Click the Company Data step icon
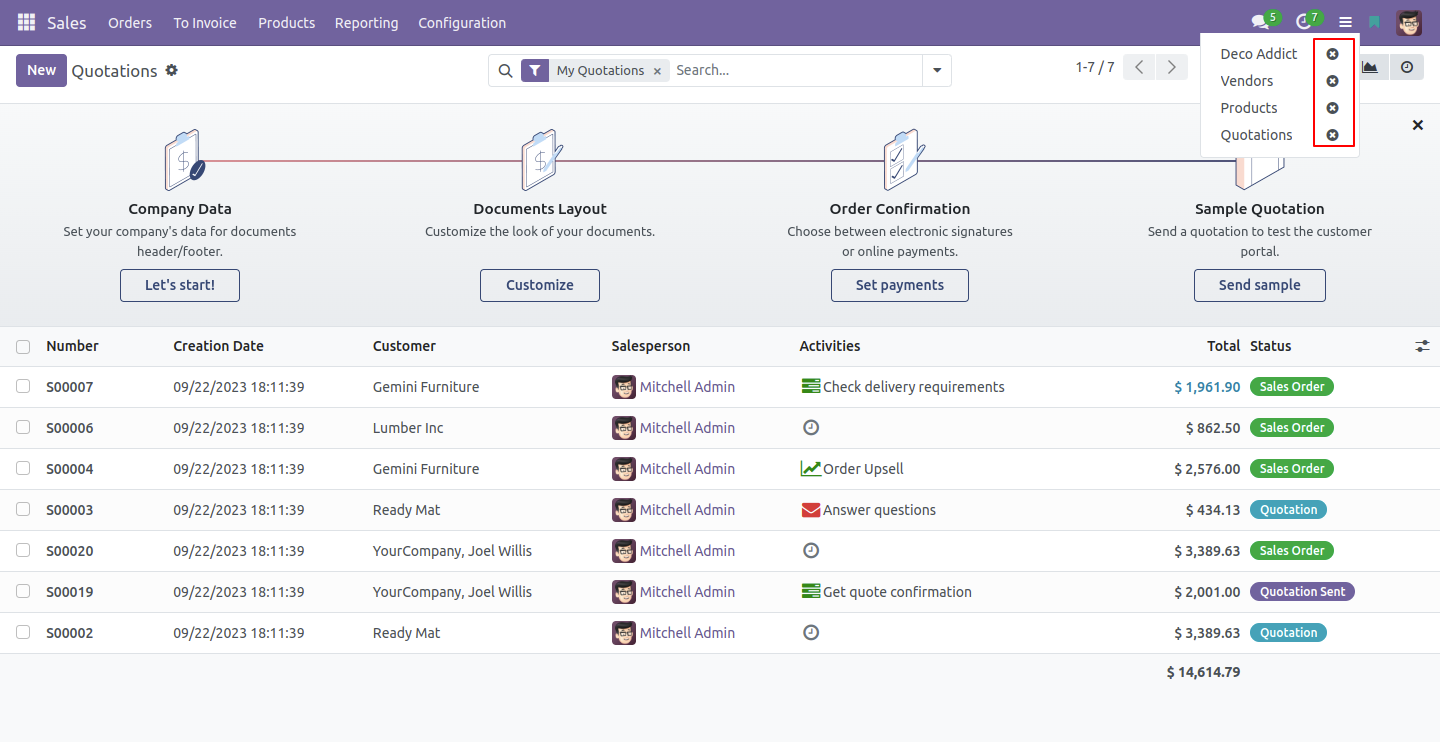This screenshot has width=1440, height=742. (x=182, y=160)
